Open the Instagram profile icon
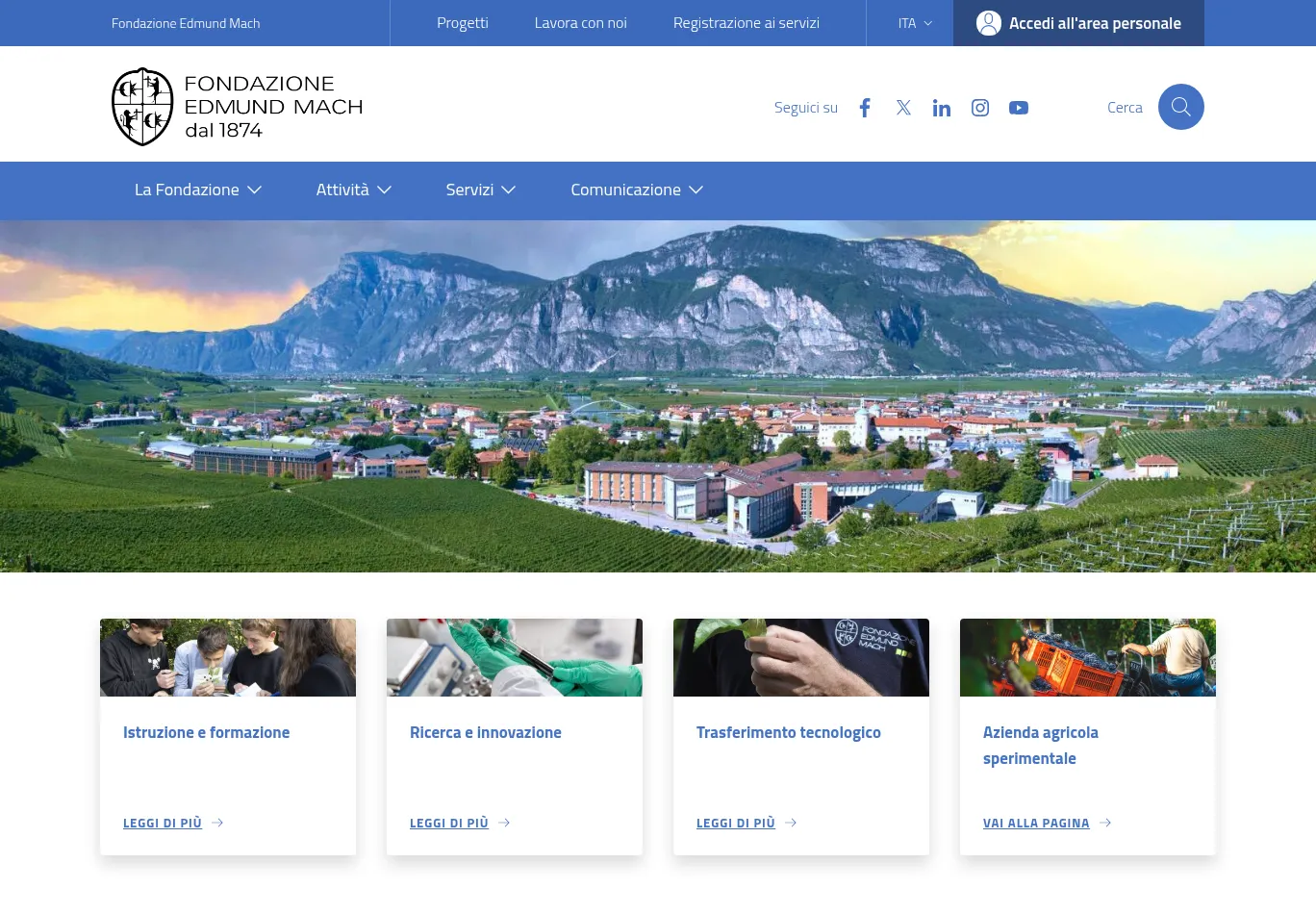The height and width of the screenshot is (914, 1316). click(980, 108)
